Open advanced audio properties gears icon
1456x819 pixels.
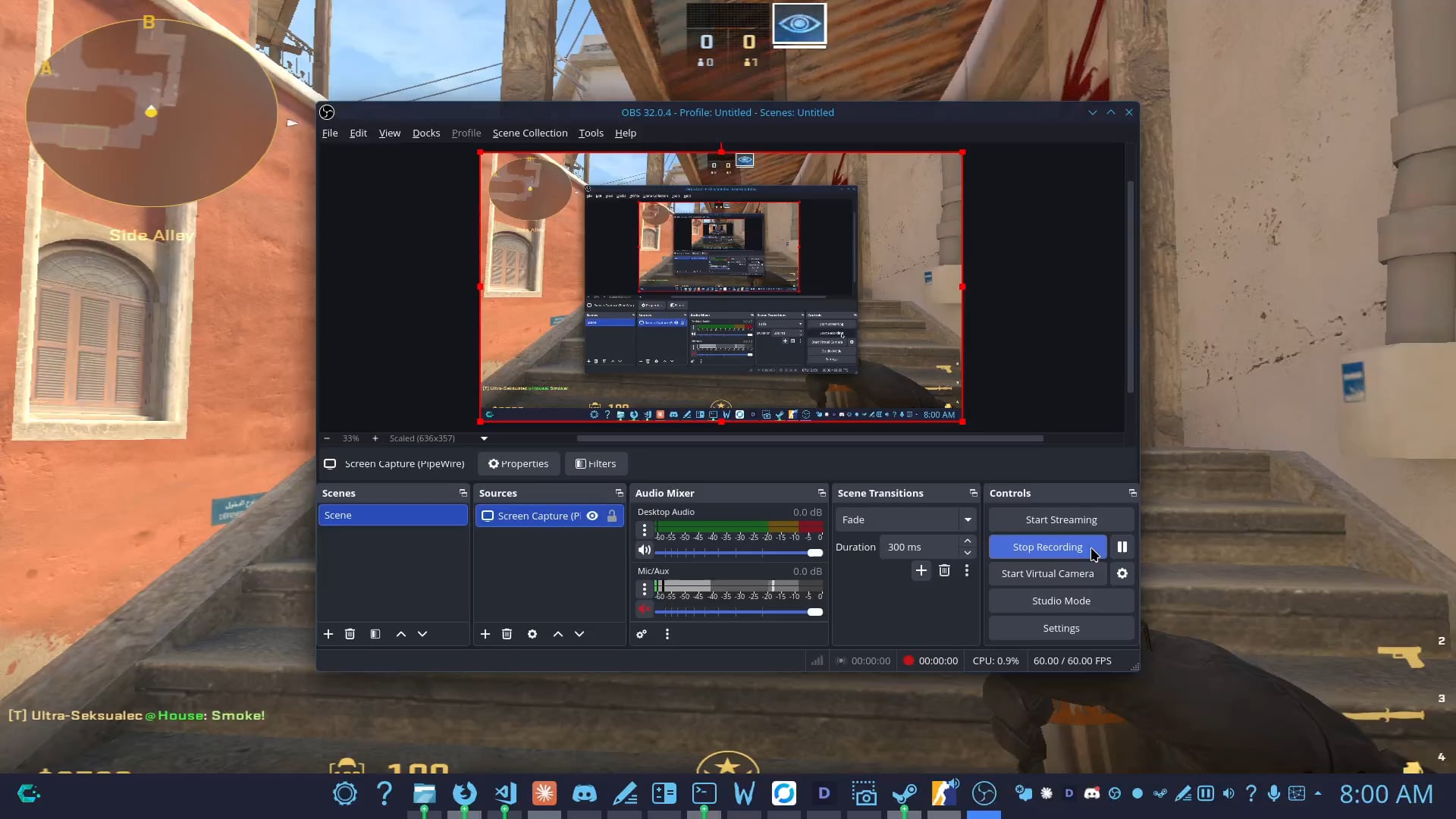642,634
